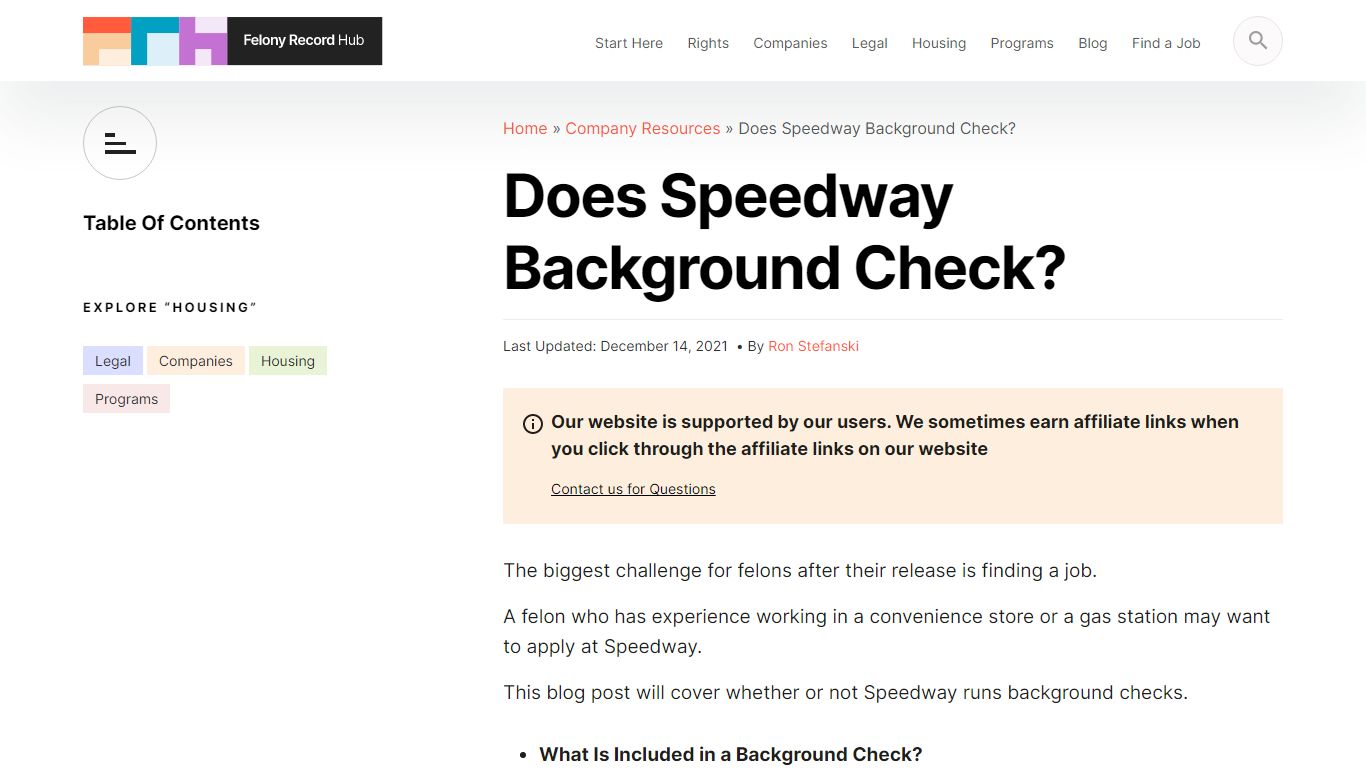Open the search magnifier icon
Screen dimensions: 1366x768
point(1257,41)
